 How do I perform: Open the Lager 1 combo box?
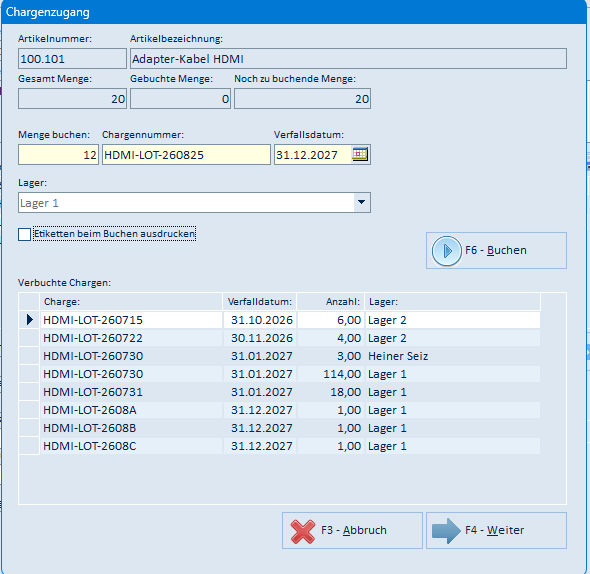[x=194, y=202]
